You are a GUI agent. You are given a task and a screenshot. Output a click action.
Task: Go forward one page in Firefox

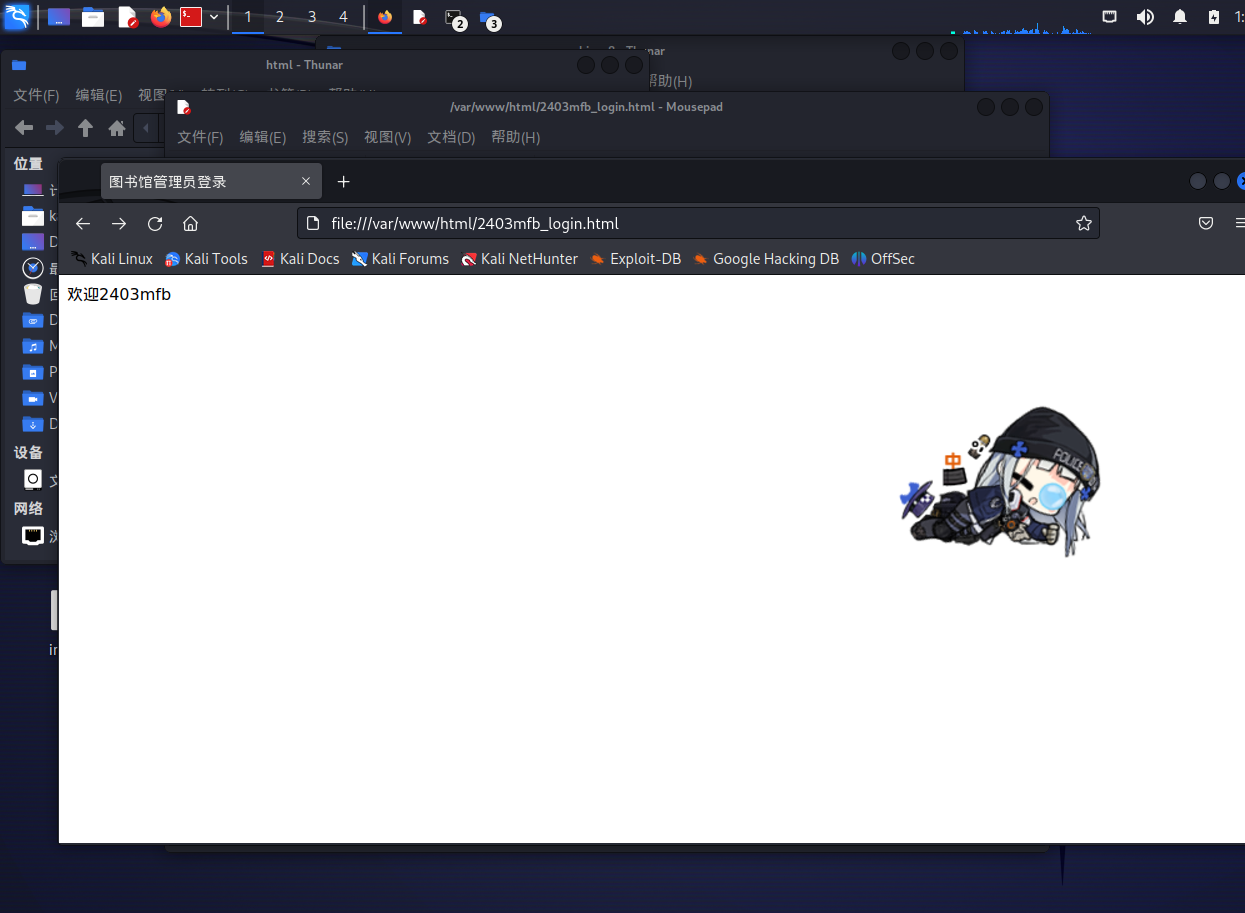coord(119,223)
